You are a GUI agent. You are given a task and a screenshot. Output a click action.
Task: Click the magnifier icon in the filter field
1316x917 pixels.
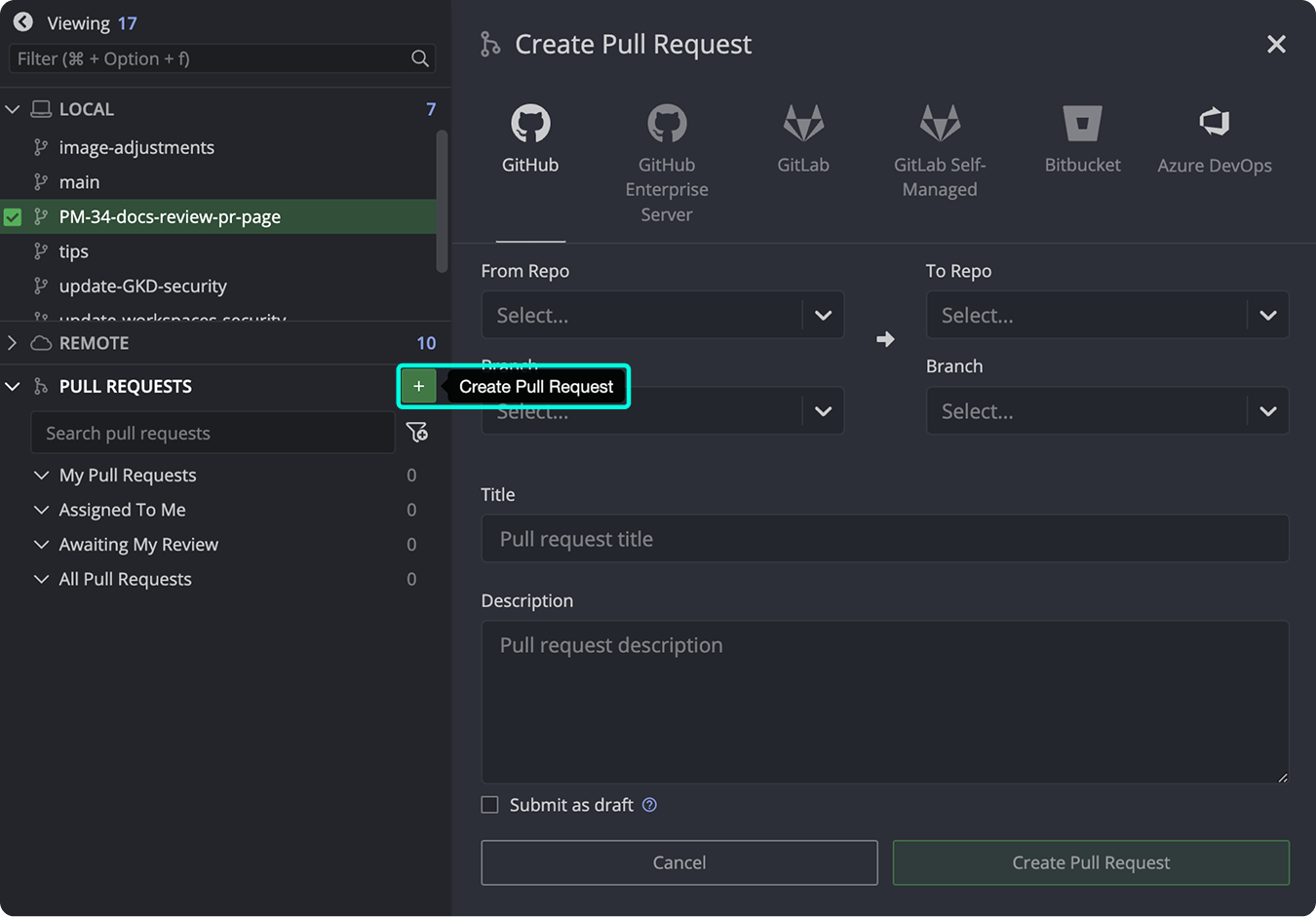point(420,58)
